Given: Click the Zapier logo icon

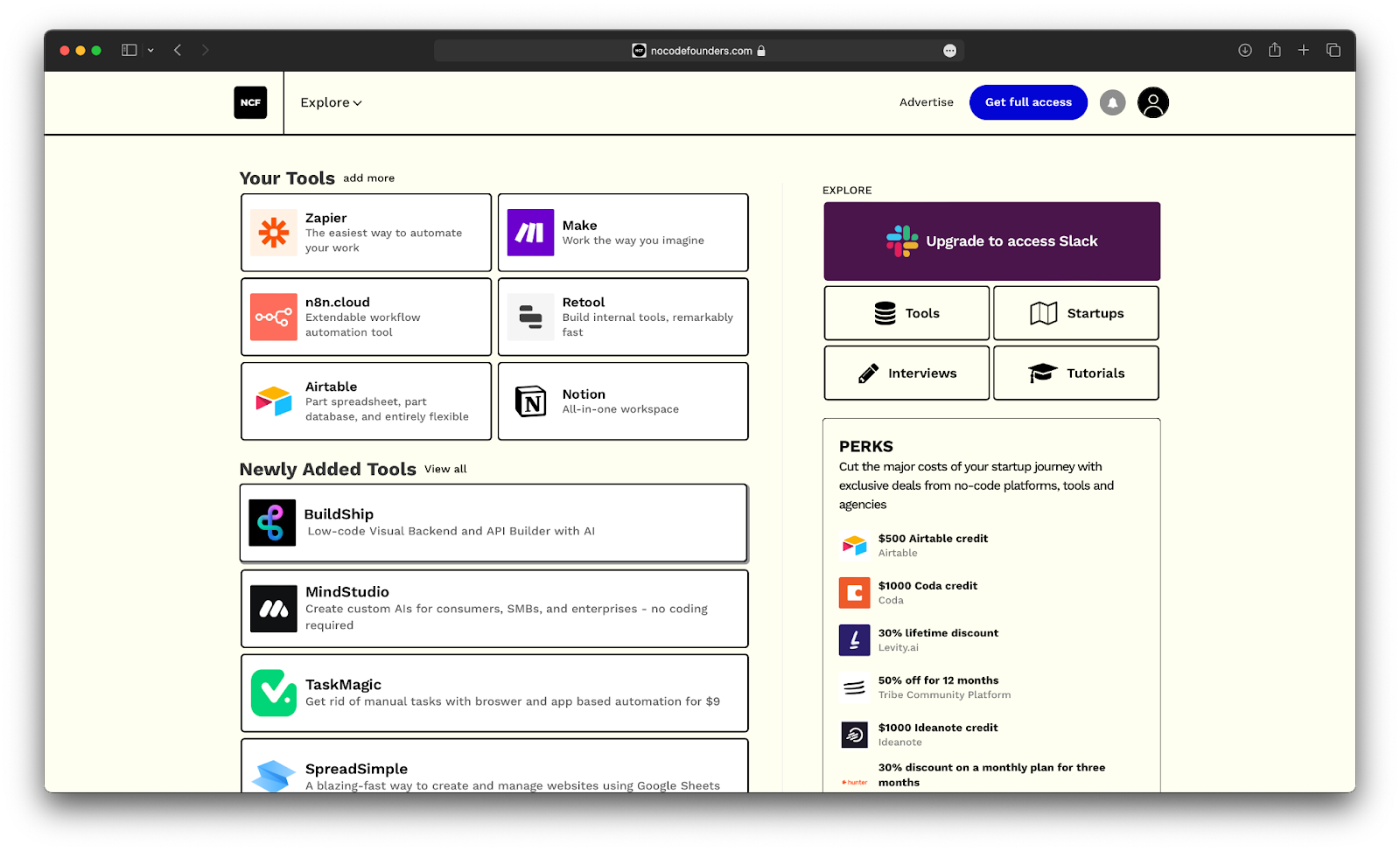Looking at the screenshot, I should coord(274,233).
